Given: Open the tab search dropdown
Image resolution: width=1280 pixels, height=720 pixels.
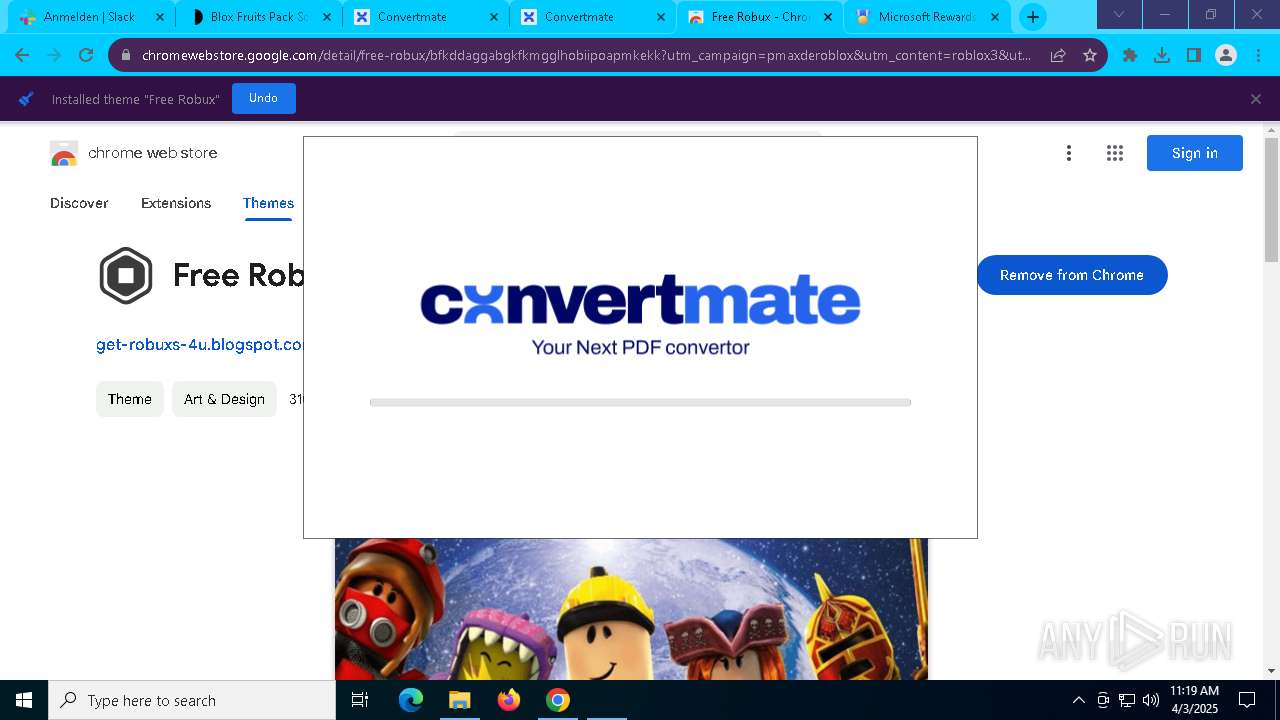Looking at the screenshot, I should point(1119,14).
